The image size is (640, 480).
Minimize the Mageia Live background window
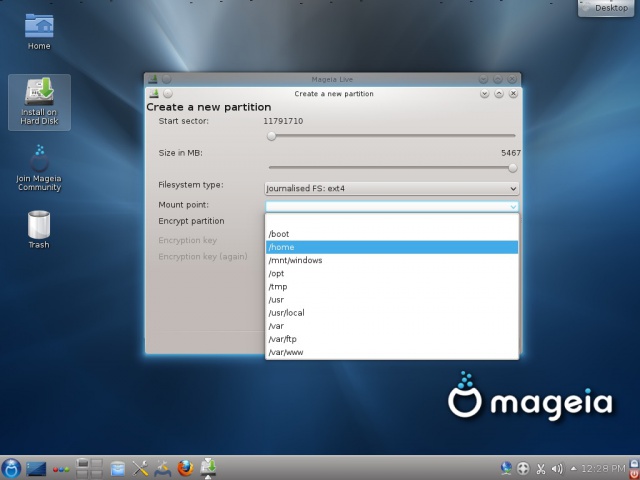click(483, 79)
